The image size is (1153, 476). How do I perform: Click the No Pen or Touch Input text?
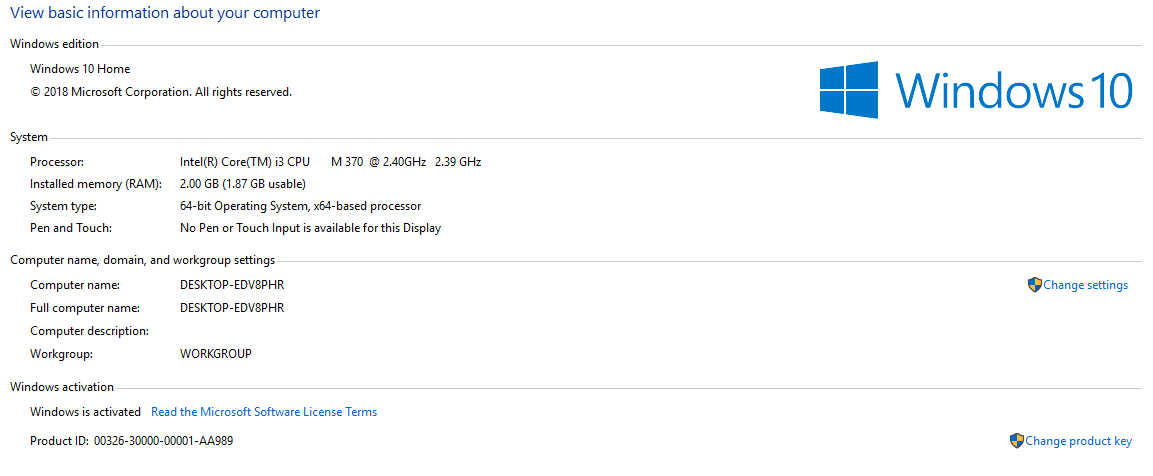[310, 228]
